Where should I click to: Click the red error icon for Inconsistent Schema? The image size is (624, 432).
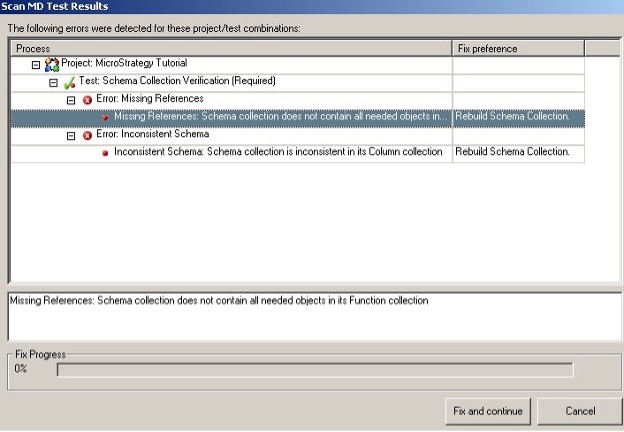87,135
